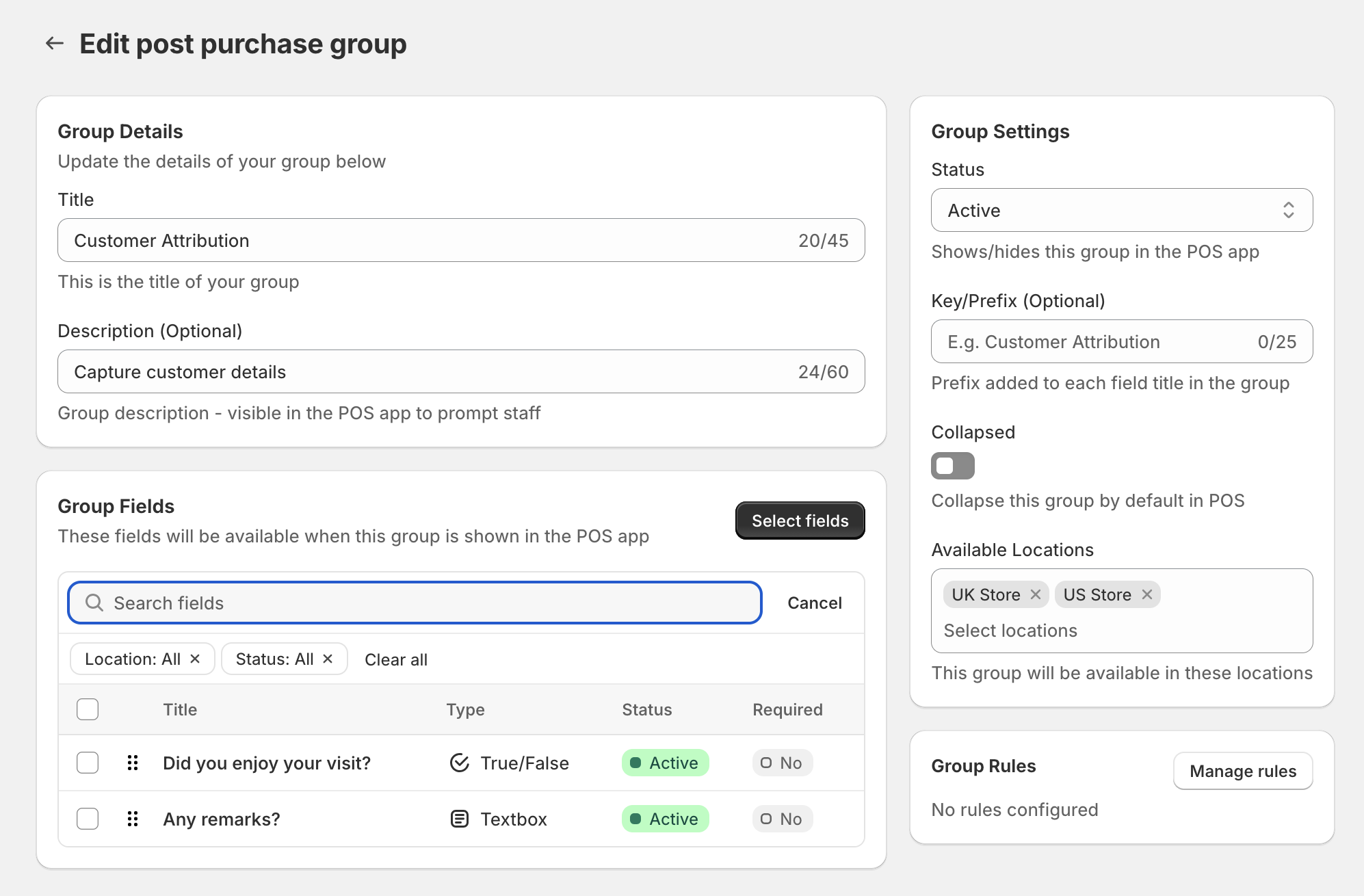Image resolution: width=1364 pixels, height=896 pixels.
Task: Open the 'Any remarks?' field
Action: (x=222, y=819)
